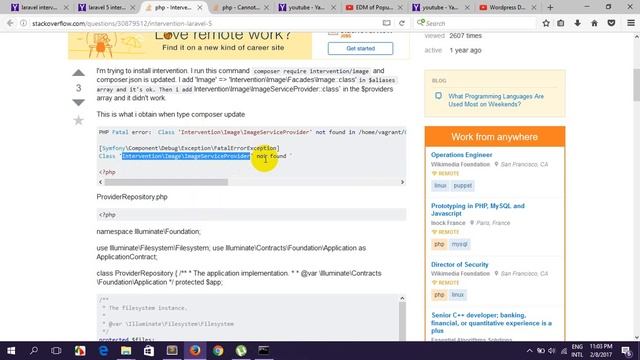This screenshot has width=640, height=360.
Task: Click the mysql tag under Prototyping job
Action: 459,244
